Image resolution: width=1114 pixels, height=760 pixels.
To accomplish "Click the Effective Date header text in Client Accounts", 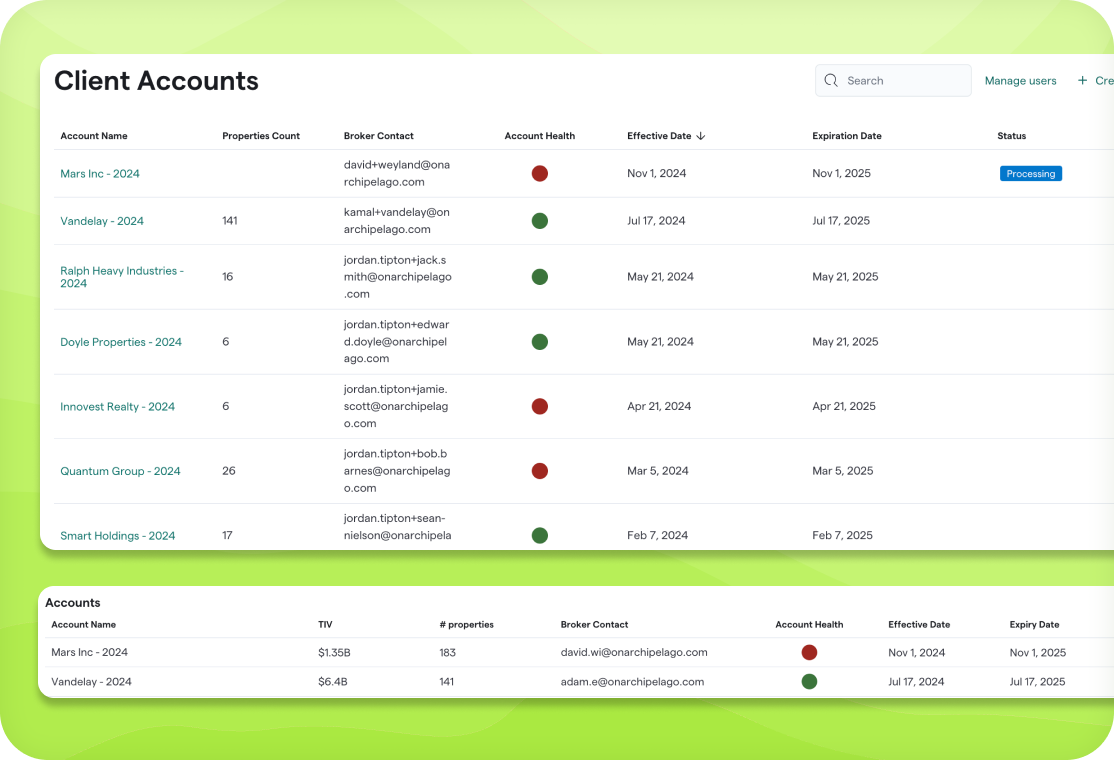I will click(659, 136).
